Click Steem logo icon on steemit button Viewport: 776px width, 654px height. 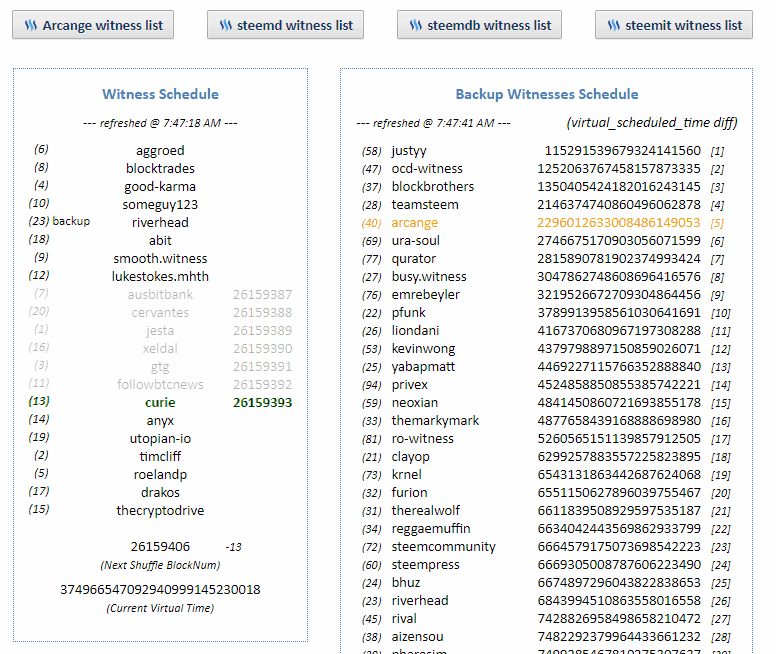pyautogui.click(x=614, y=25)
